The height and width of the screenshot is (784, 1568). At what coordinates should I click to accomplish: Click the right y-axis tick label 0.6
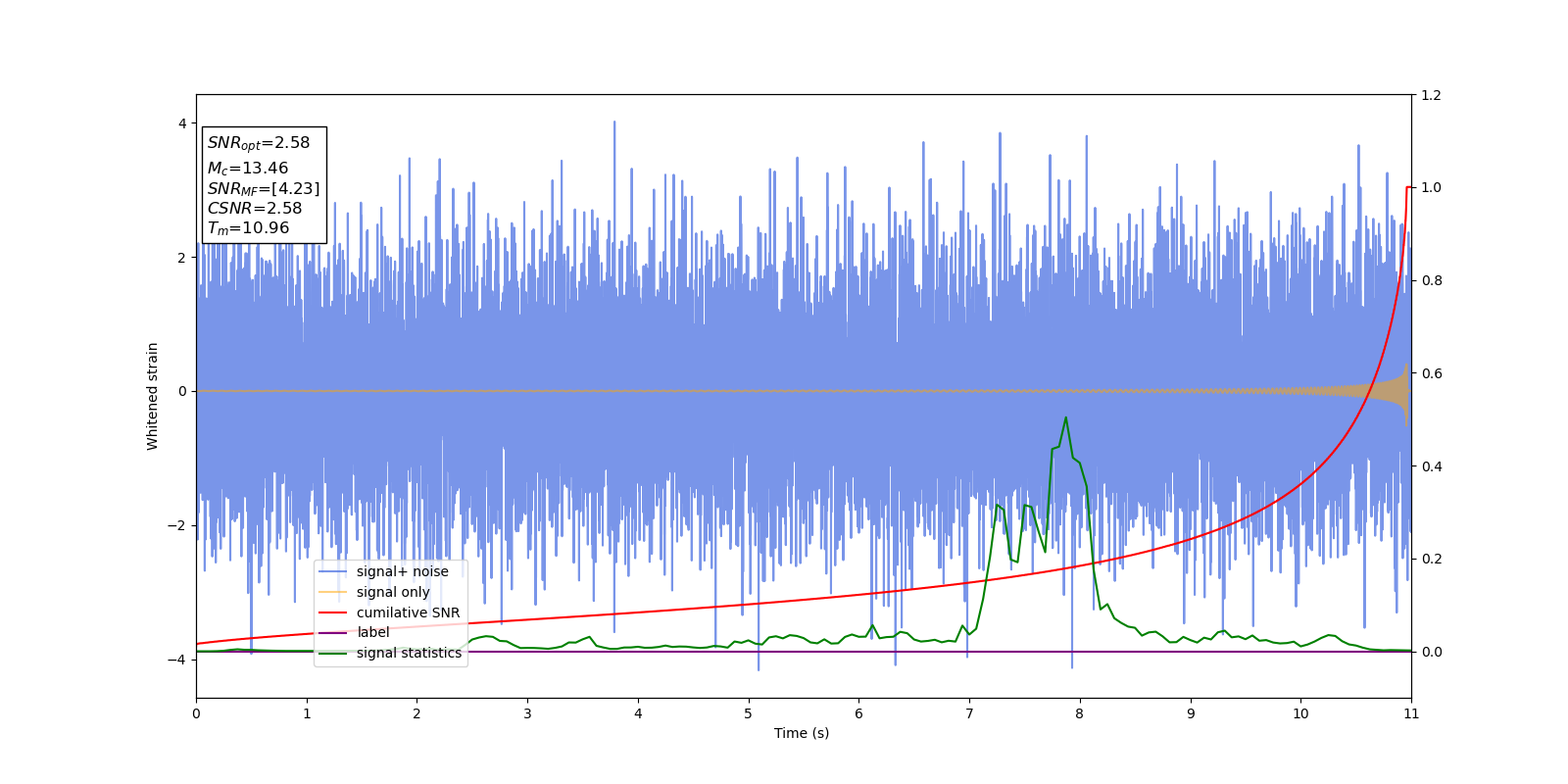tap(1431, 373)
